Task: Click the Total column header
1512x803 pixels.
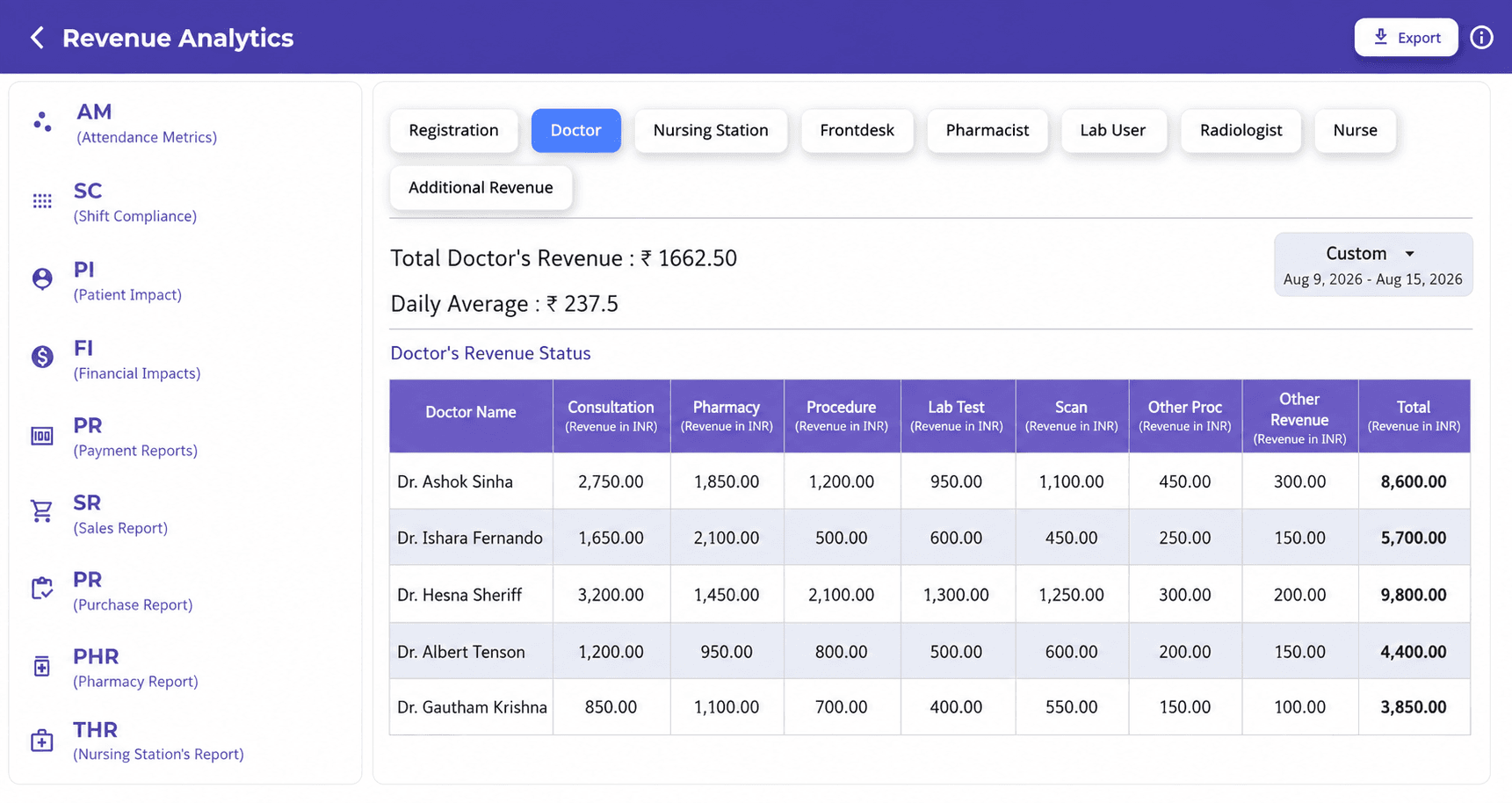Action: (1414, 416)
